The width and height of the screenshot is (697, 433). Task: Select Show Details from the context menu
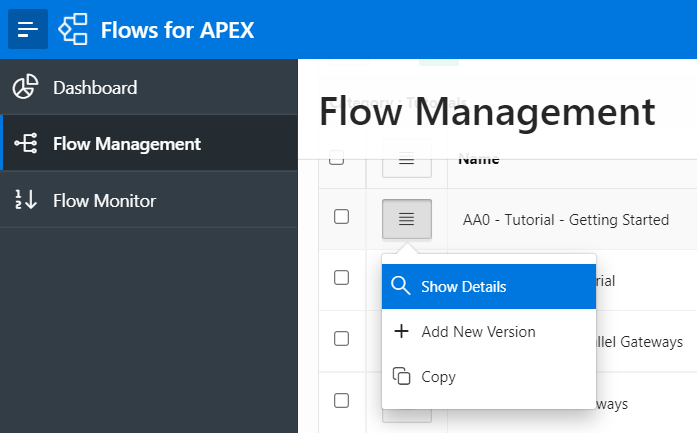(x=463, y=287)
